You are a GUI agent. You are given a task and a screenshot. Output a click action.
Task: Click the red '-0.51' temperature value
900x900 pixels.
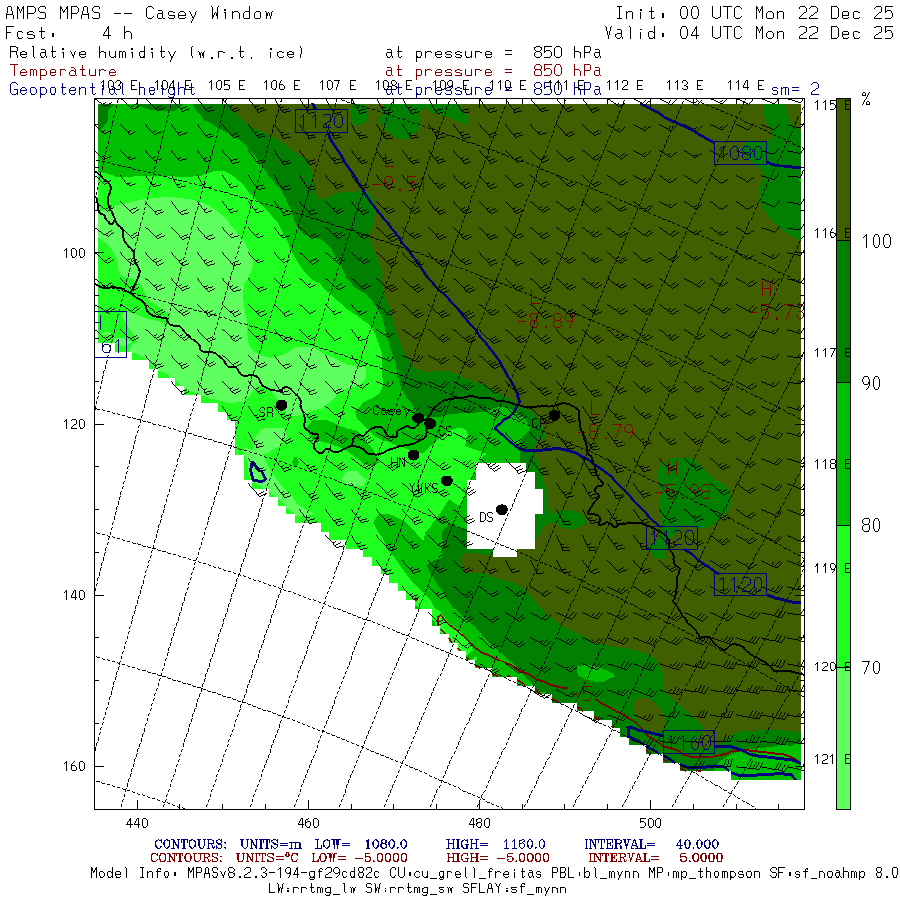tap(398, 183)
